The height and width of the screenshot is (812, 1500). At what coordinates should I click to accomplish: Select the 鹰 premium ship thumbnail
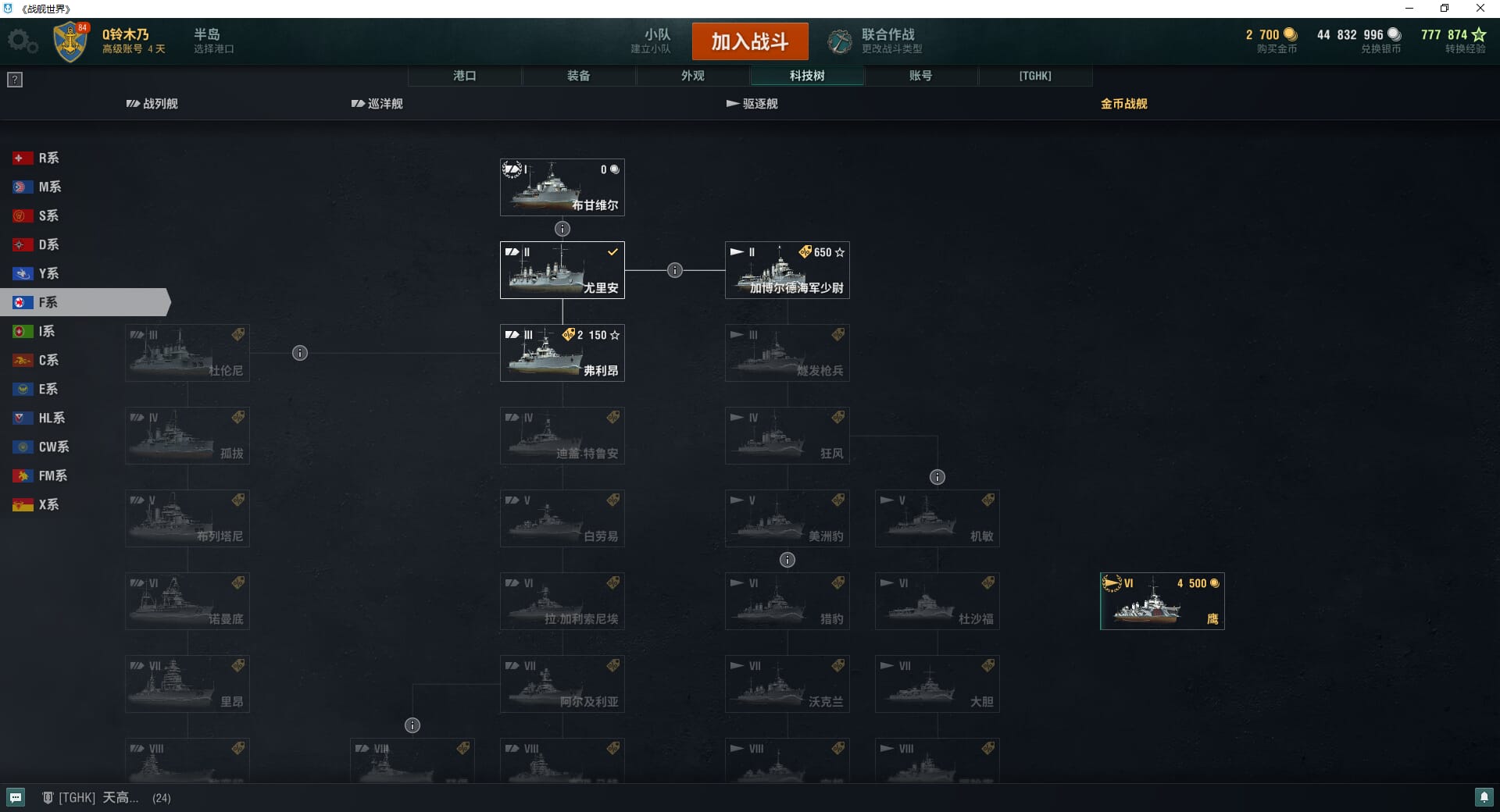pos(1162,601)
